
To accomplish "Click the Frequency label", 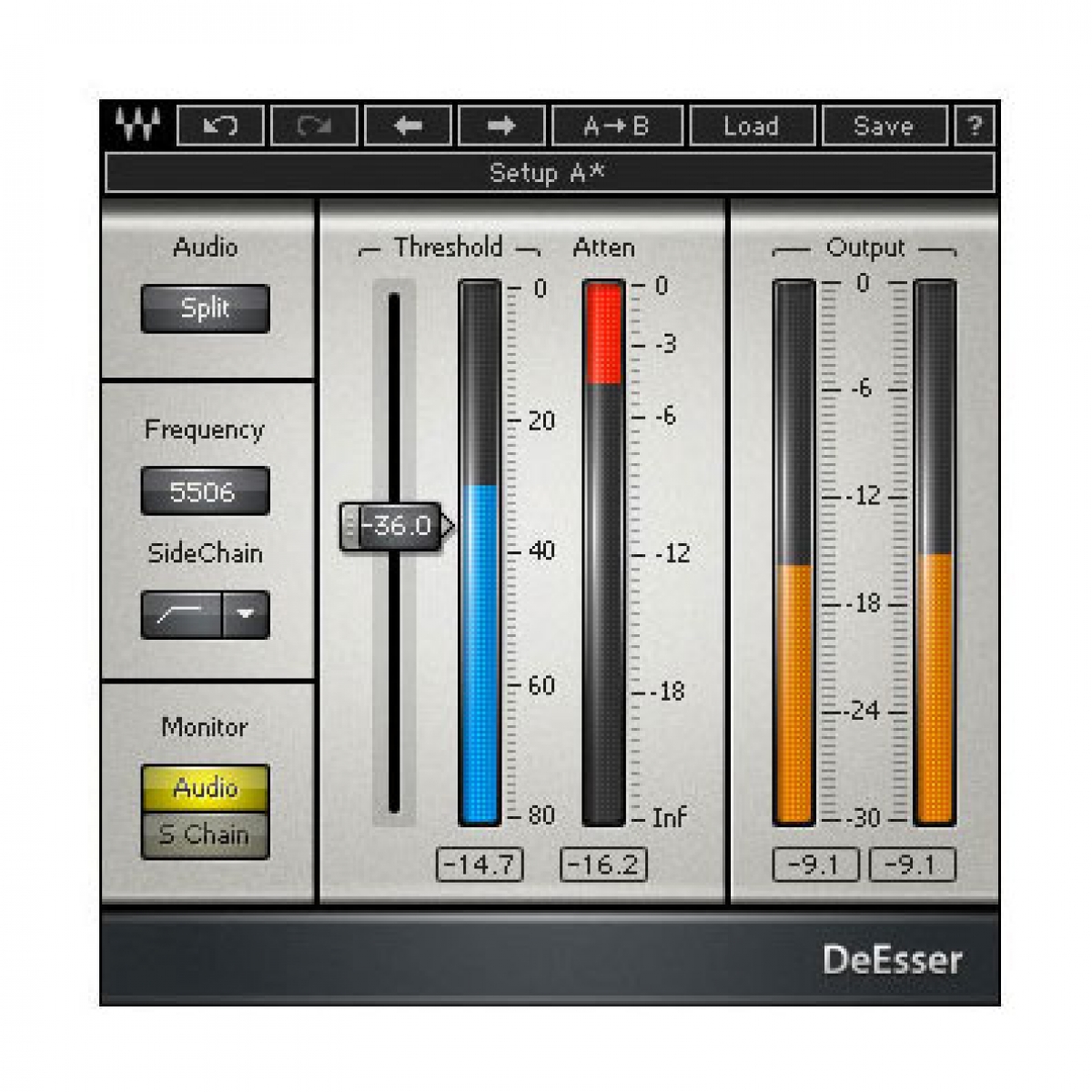I will (205, 430).
